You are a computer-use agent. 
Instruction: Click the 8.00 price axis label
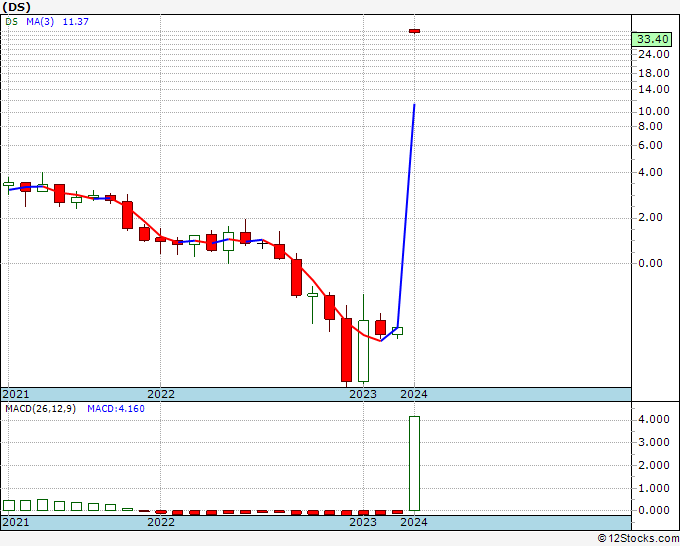651,126
